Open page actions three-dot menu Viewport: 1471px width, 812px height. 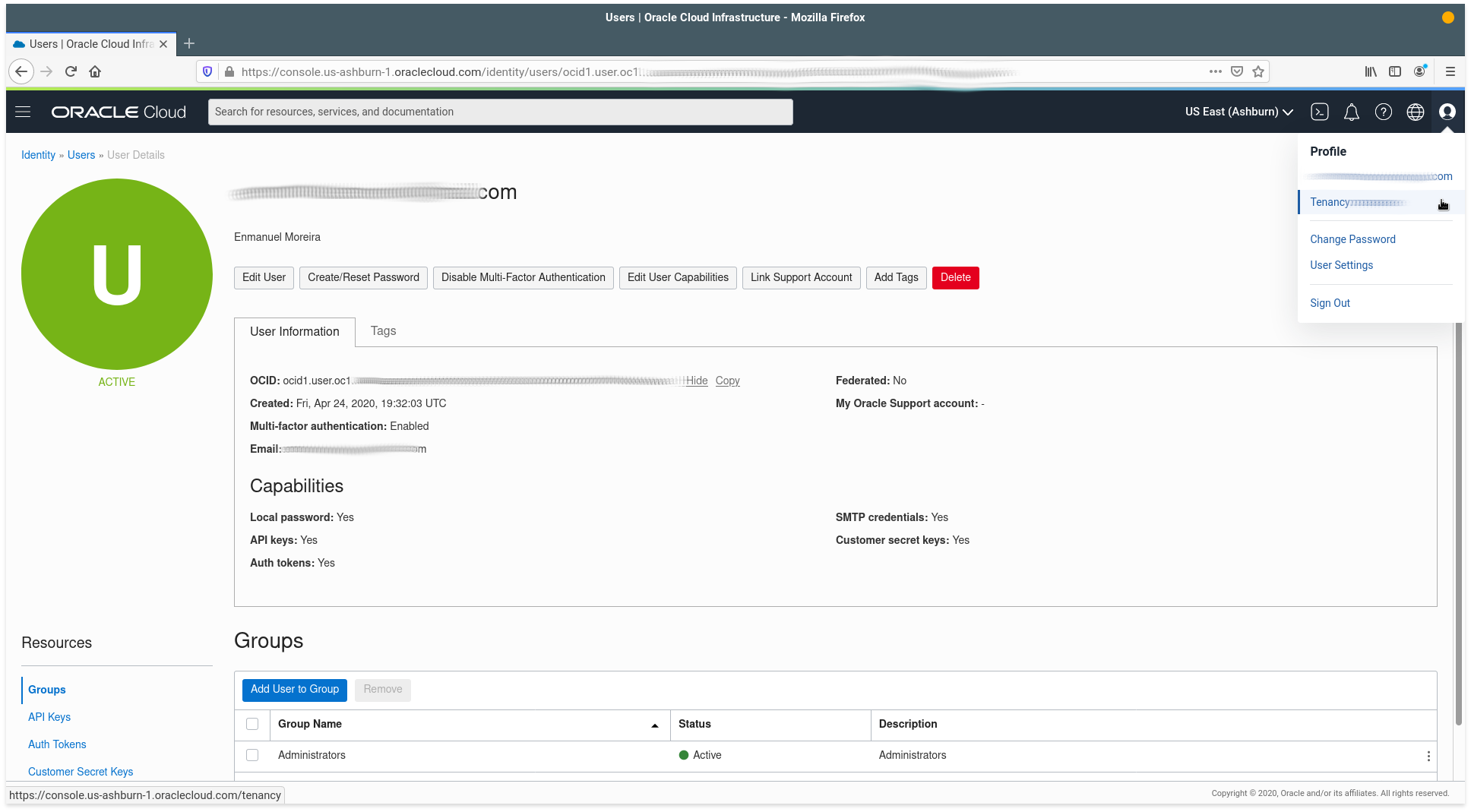(1216, 71)
